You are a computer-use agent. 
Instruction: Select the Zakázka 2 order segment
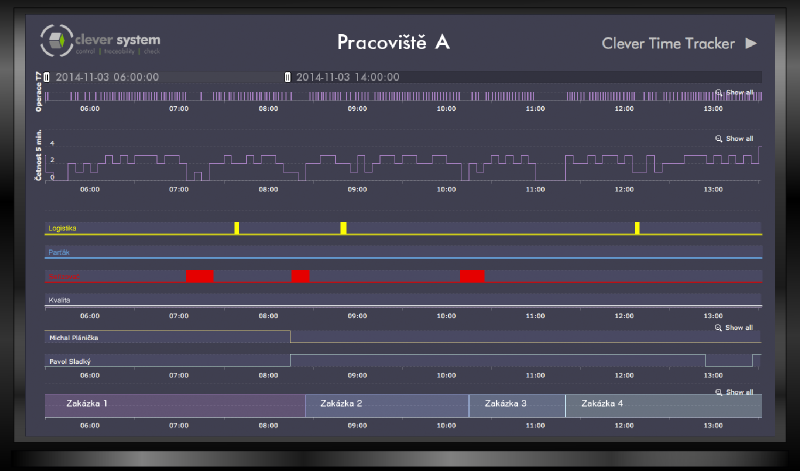click(387, 406)
